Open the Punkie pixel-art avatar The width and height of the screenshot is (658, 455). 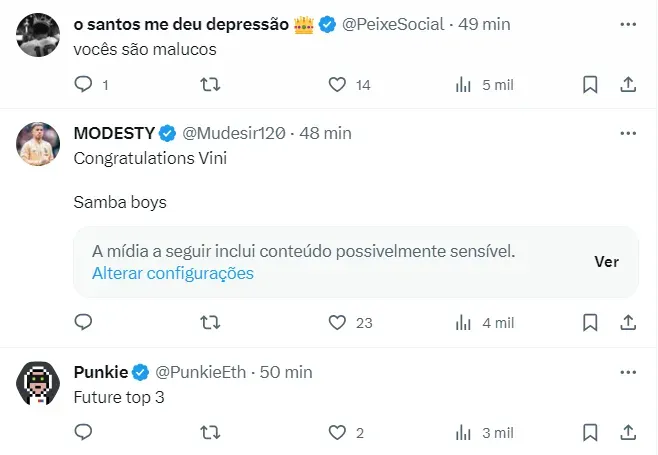(38, 384)
